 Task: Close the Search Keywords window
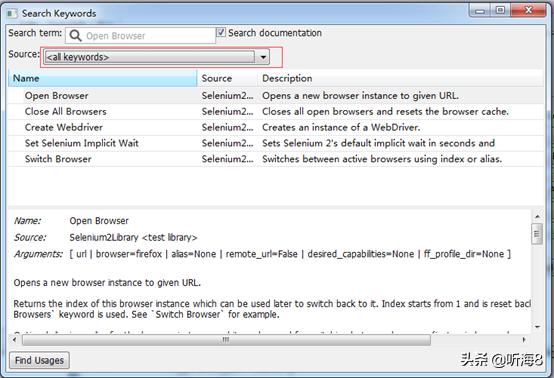528,11
